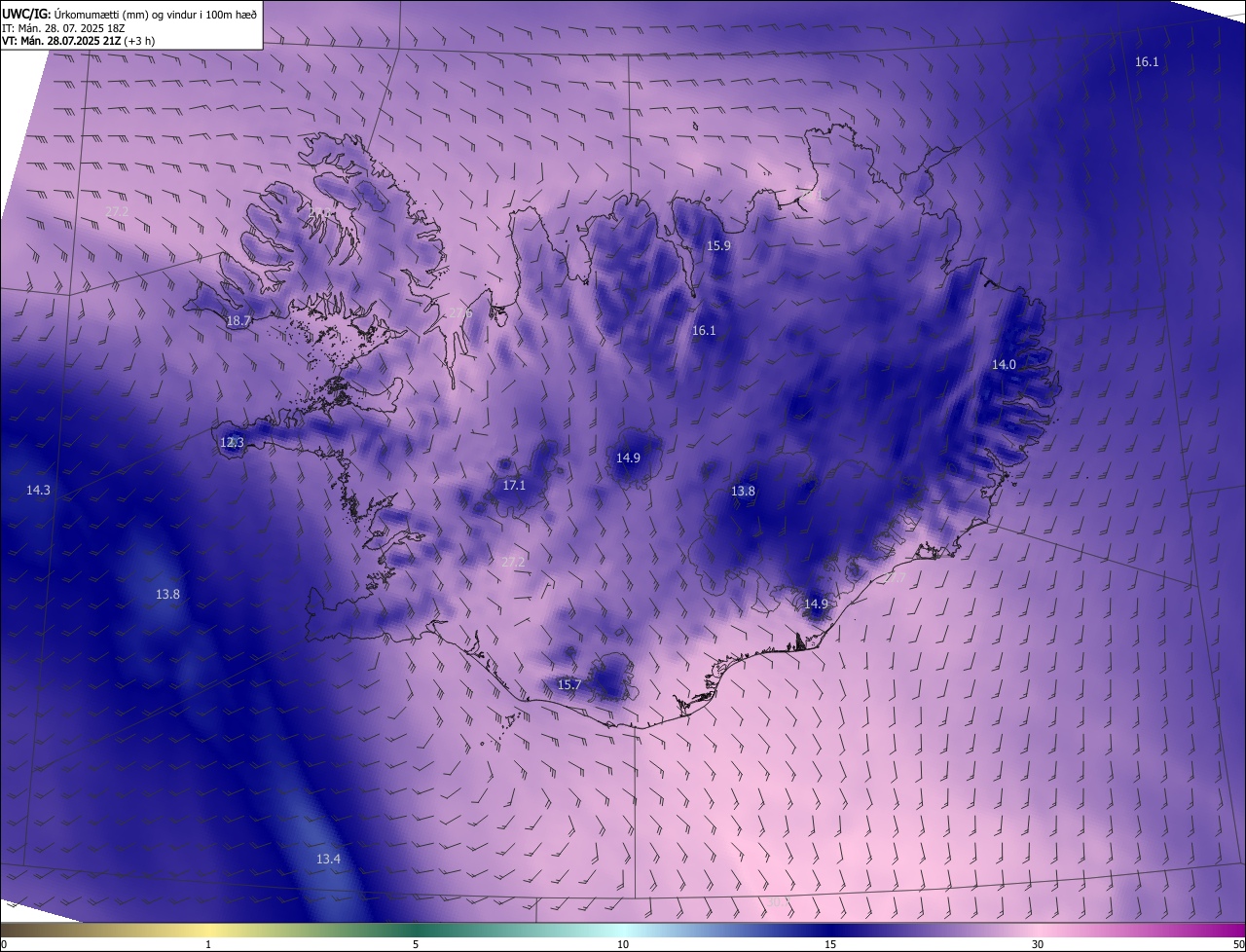
Task: Click the colour scale label '5'
Action: (416, 944)
